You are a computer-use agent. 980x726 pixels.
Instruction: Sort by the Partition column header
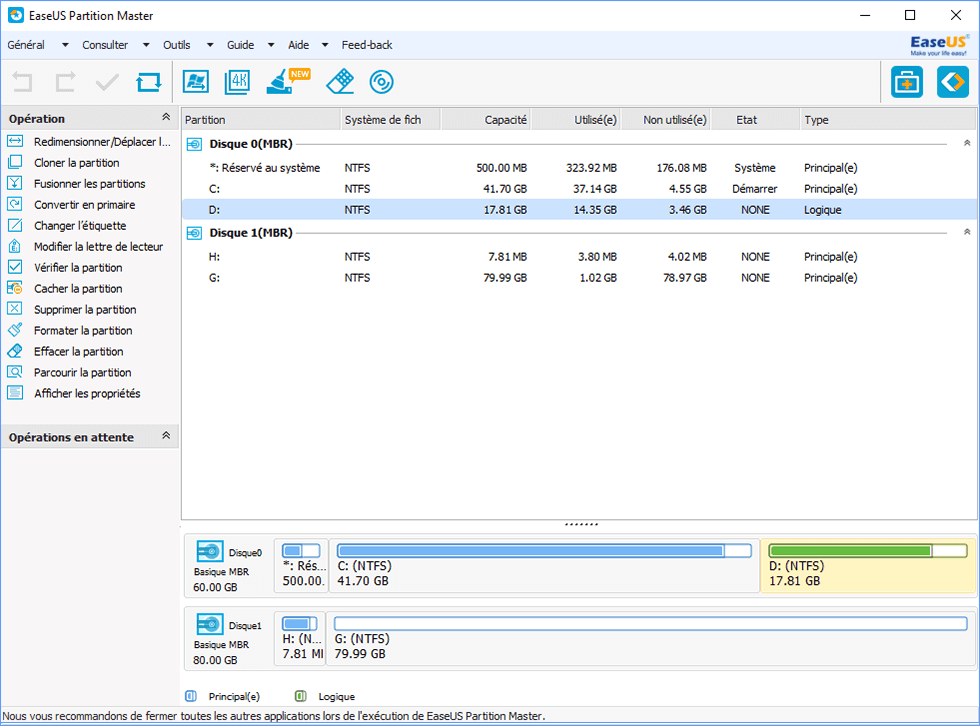(261, 119)
